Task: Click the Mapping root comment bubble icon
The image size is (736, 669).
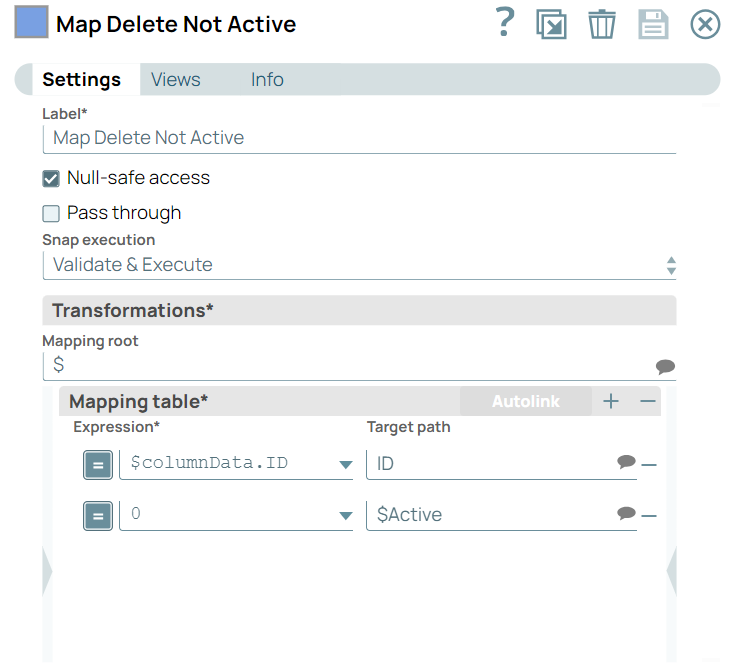Action: click(x=665, y=366)
